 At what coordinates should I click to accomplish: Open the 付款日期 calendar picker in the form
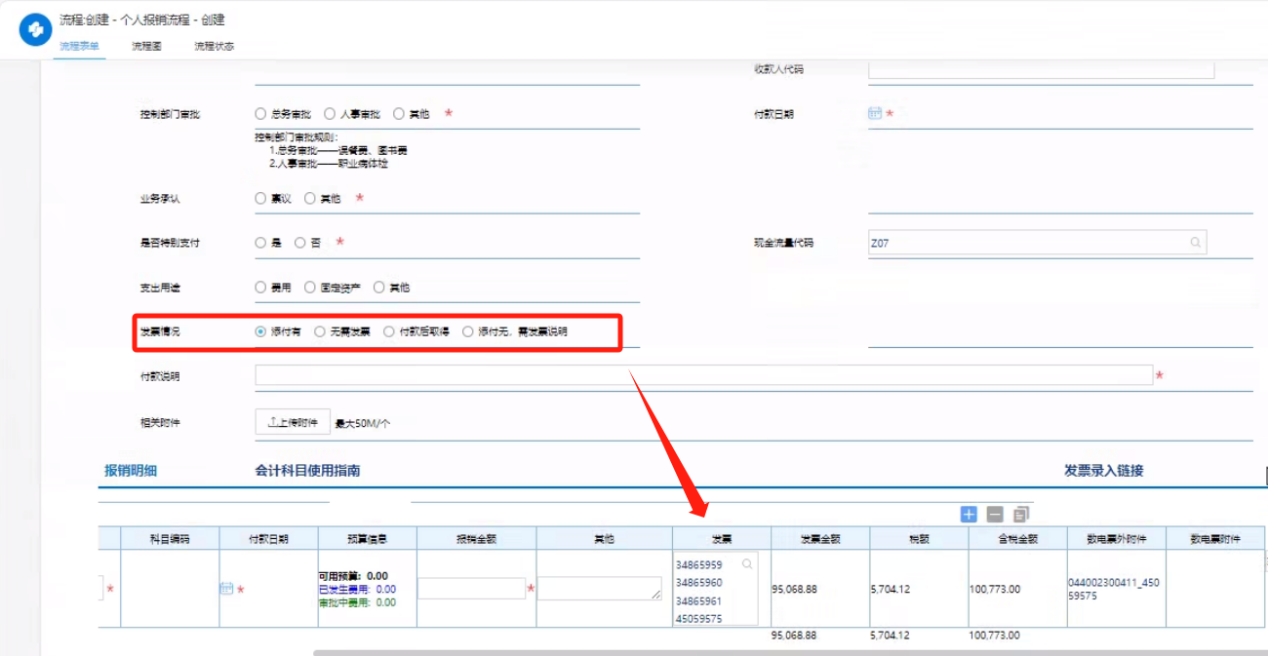[875, 114]
